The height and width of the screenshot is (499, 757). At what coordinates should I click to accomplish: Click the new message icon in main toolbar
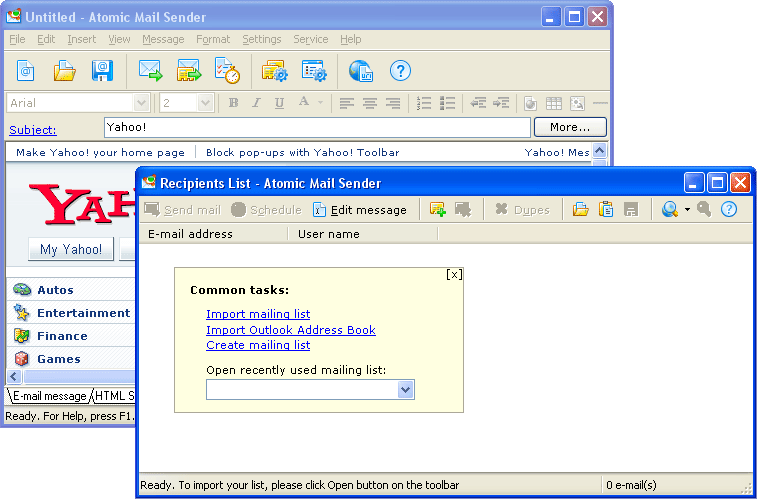point(26,71)
